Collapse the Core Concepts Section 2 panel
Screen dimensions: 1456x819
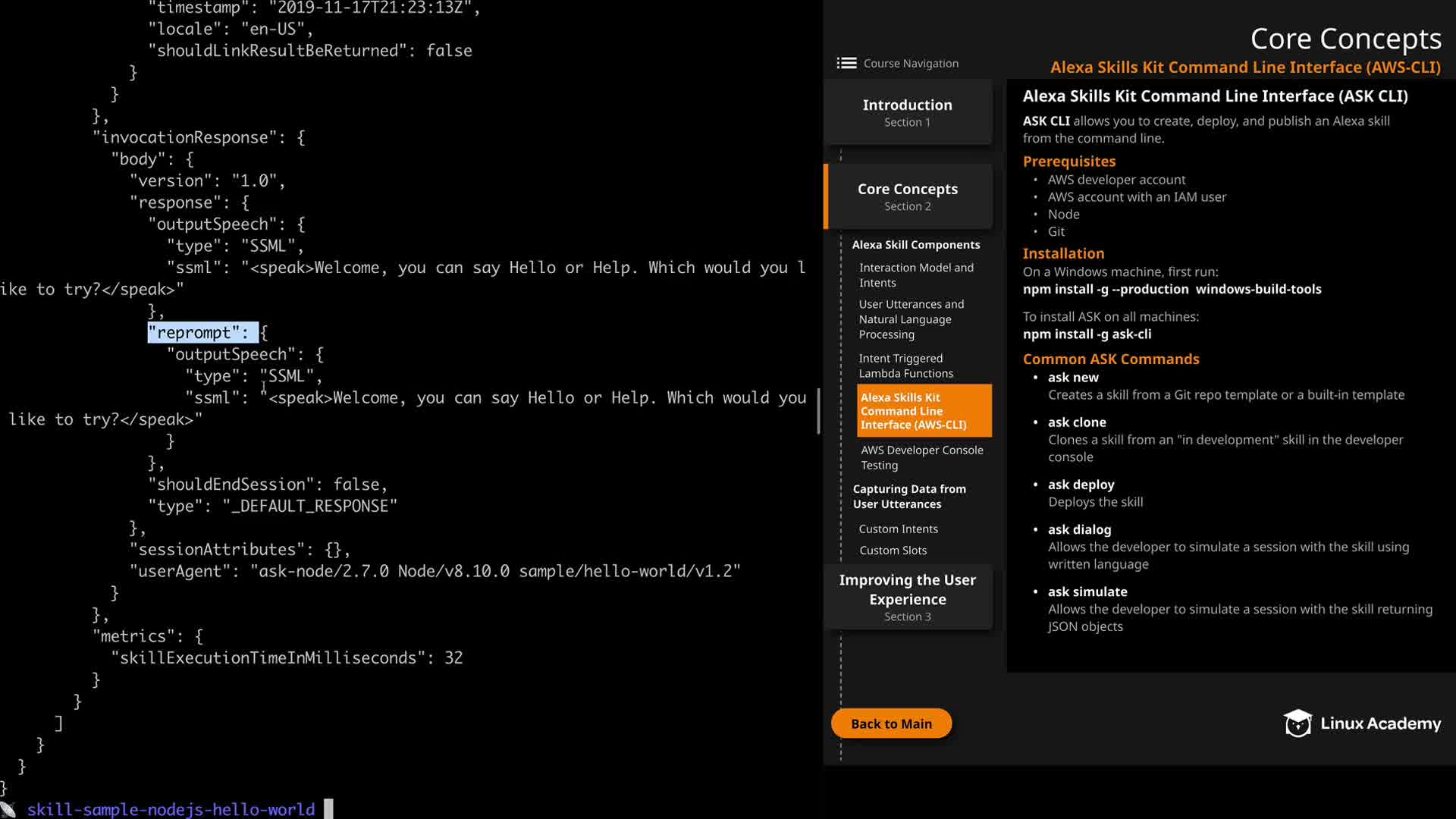pos(907,196)
